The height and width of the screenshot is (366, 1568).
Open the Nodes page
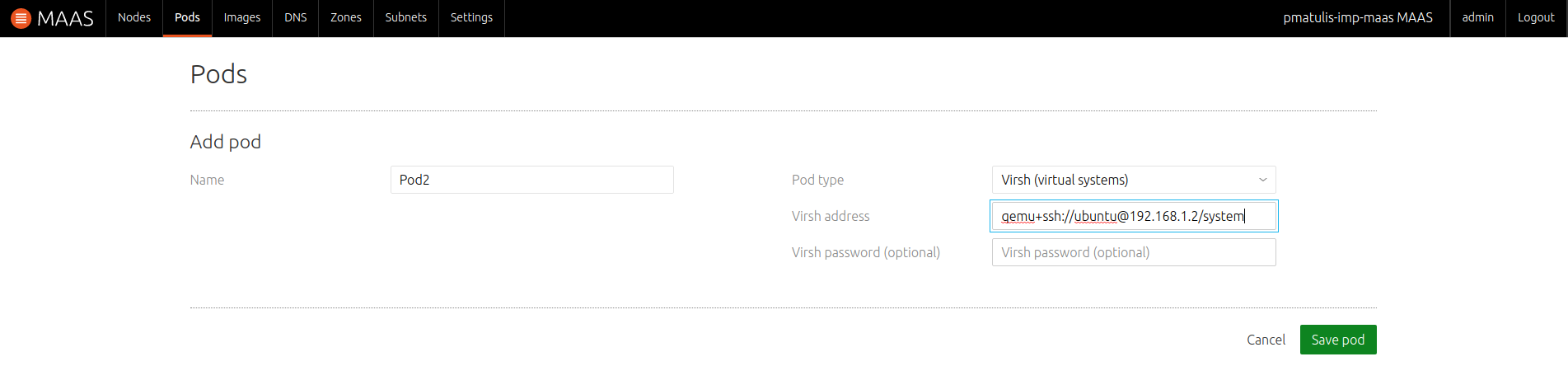(x=134, y=17)
